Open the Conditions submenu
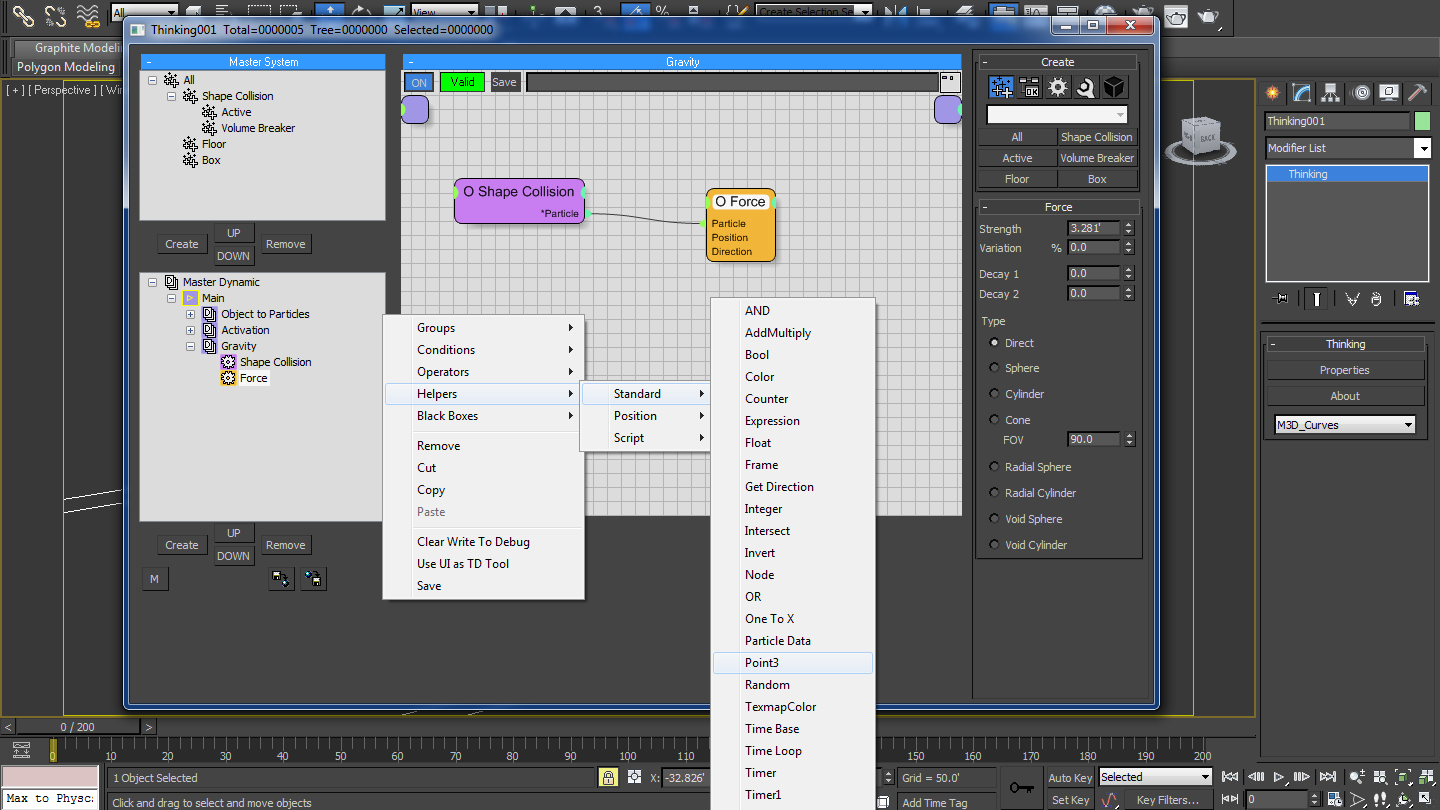Image resolution: width=1440 pixels, height=810 pixels. pos(483,350)
